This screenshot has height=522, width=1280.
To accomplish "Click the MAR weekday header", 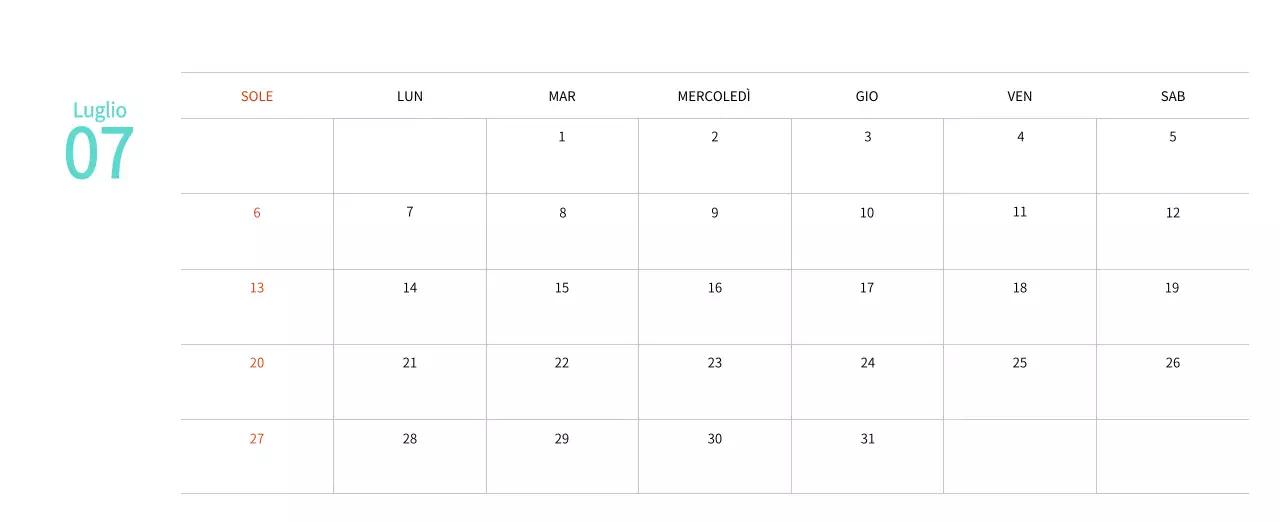I will [x=562, y=96].
